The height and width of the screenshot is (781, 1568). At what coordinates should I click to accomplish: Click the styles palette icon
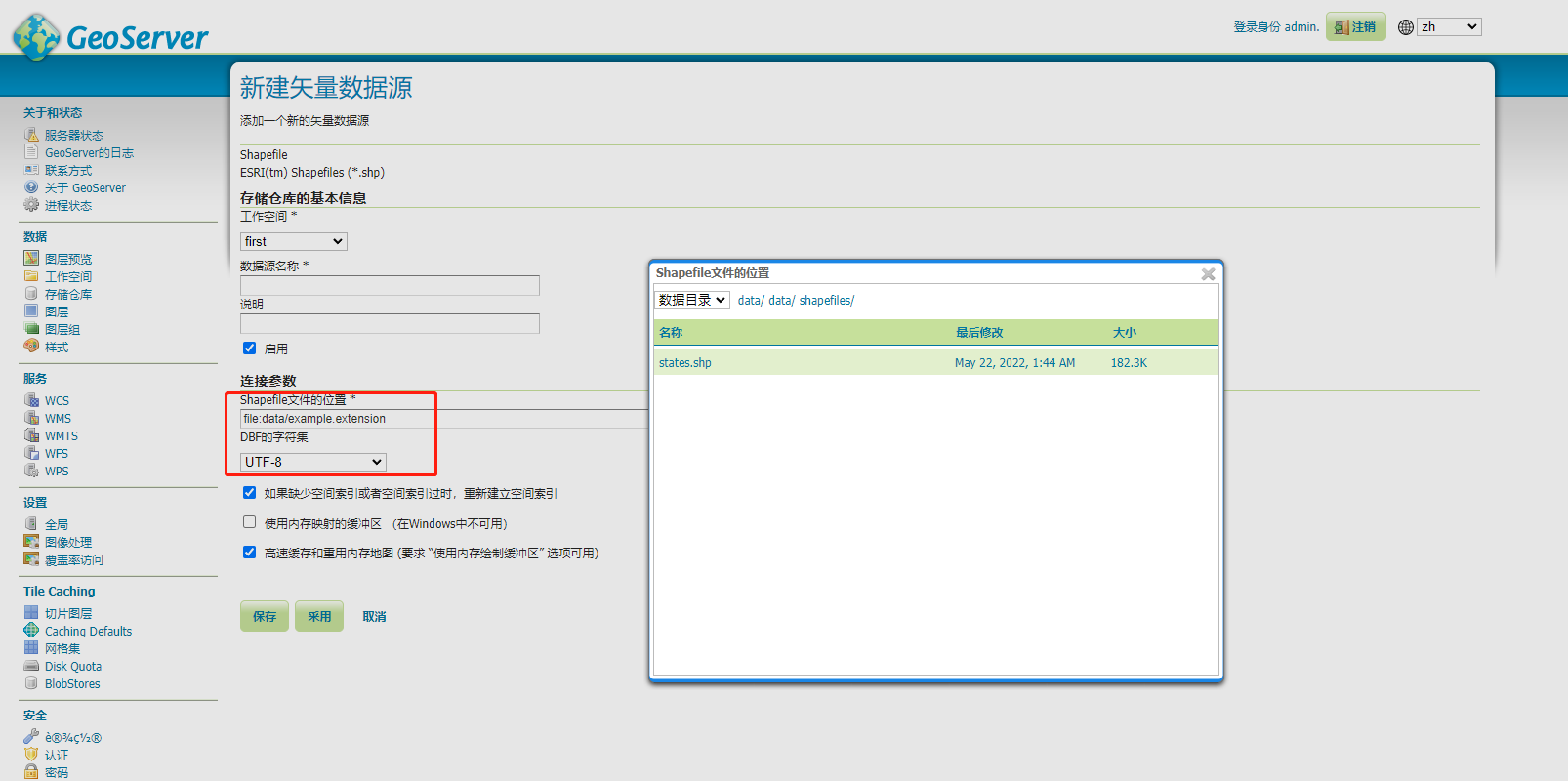31,347
